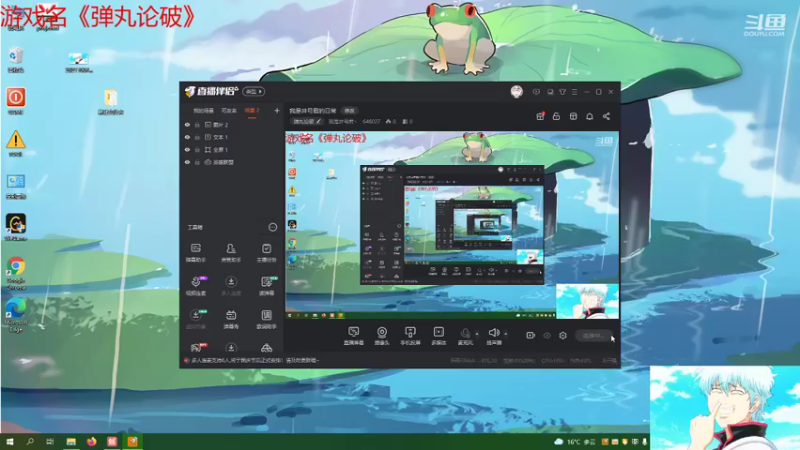This screenshot has height=450, width=800.
Task: Hide the 图片 2 layer with eye icon
Action: coord(187,124)
